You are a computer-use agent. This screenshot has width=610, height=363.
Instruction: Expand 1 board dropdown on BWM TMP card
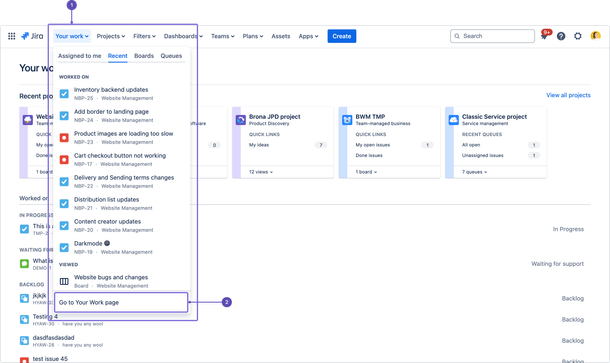click(x=366, y=172)
